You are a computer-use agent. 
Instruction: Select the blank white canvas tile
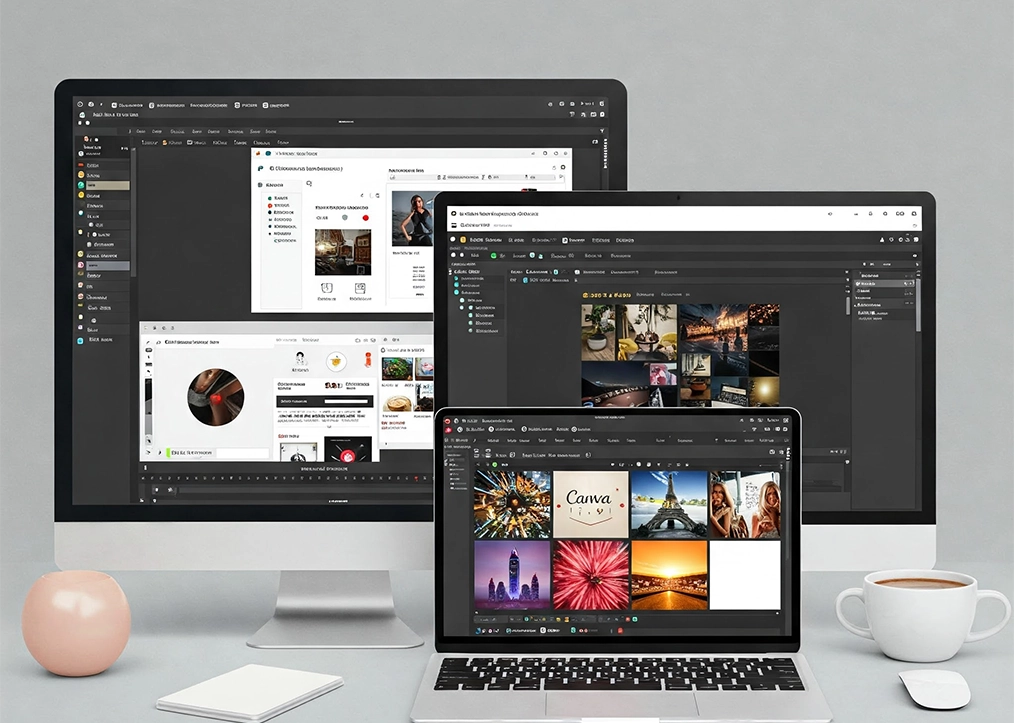745,575
